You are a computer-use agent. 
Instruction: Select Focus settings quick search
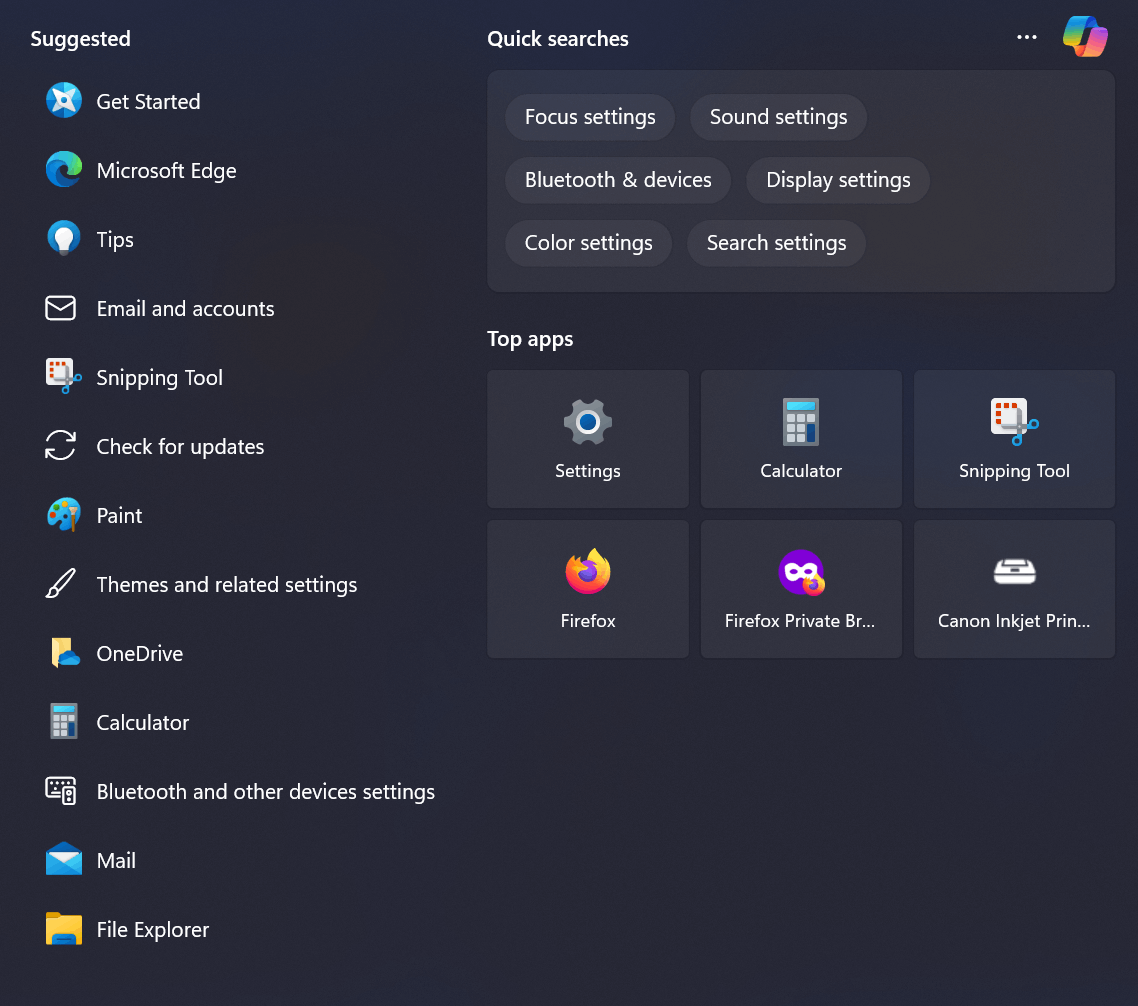[x=590, y=117]
